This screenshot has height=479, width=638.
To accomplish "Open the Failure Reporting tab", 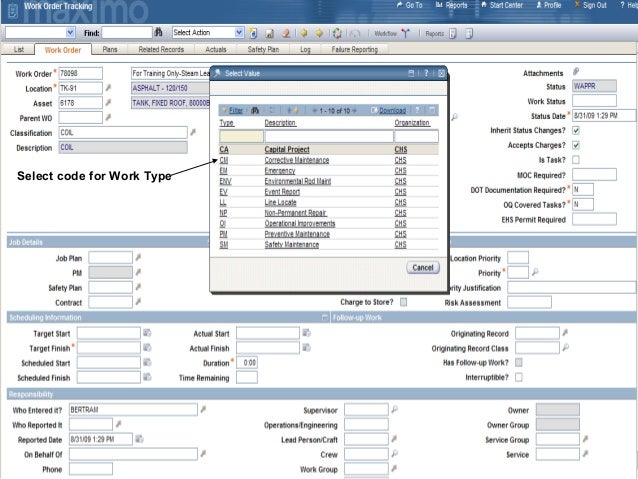I will [x=355, y=49].
